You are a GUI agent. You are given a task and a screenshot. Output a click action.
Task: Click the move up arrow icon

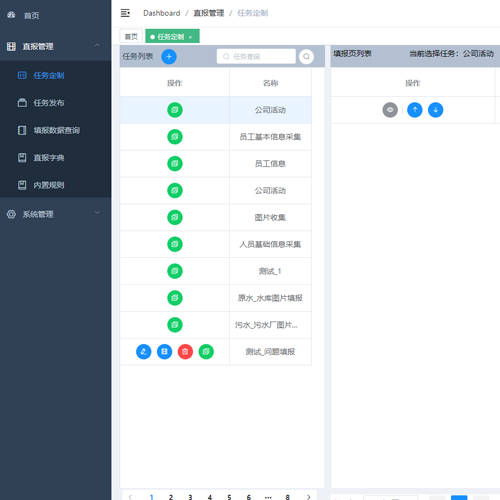tap(415, 110)
